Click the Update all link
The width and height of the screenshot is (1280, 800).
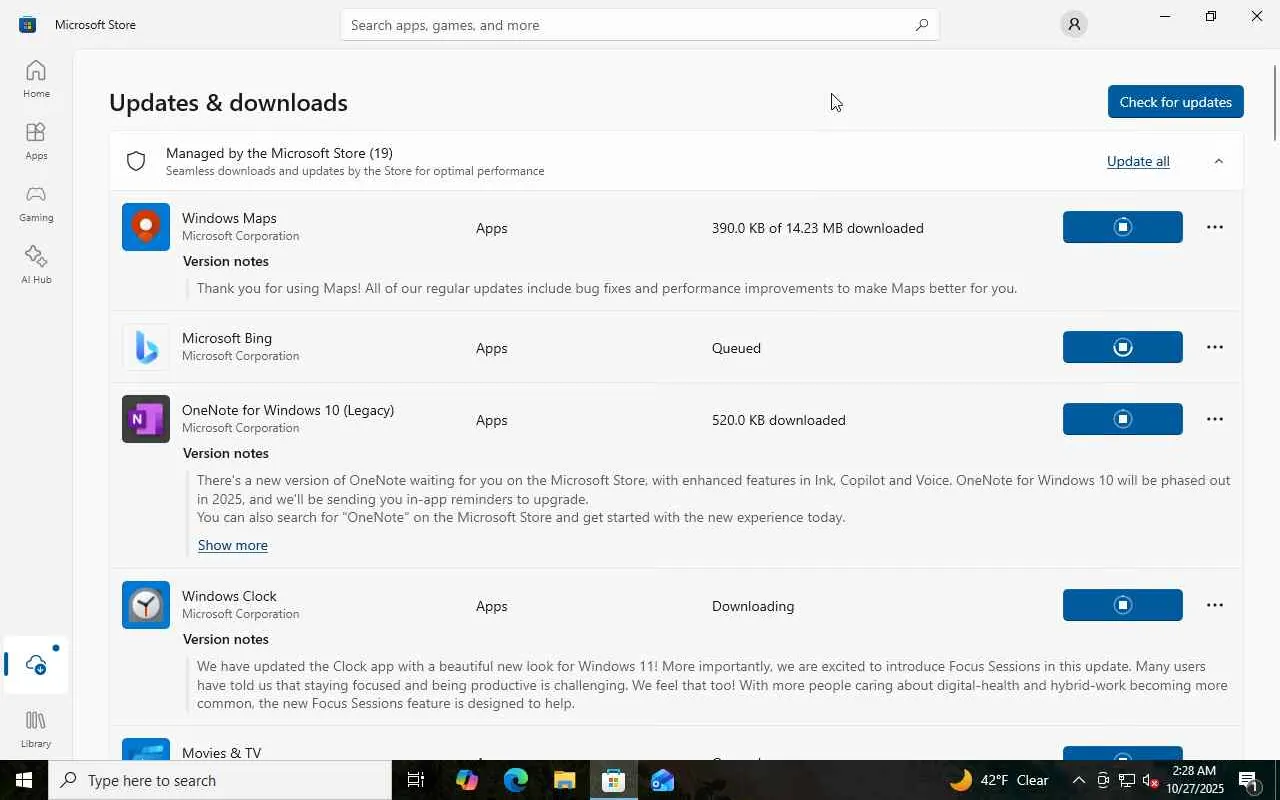tap(1138, 161)
